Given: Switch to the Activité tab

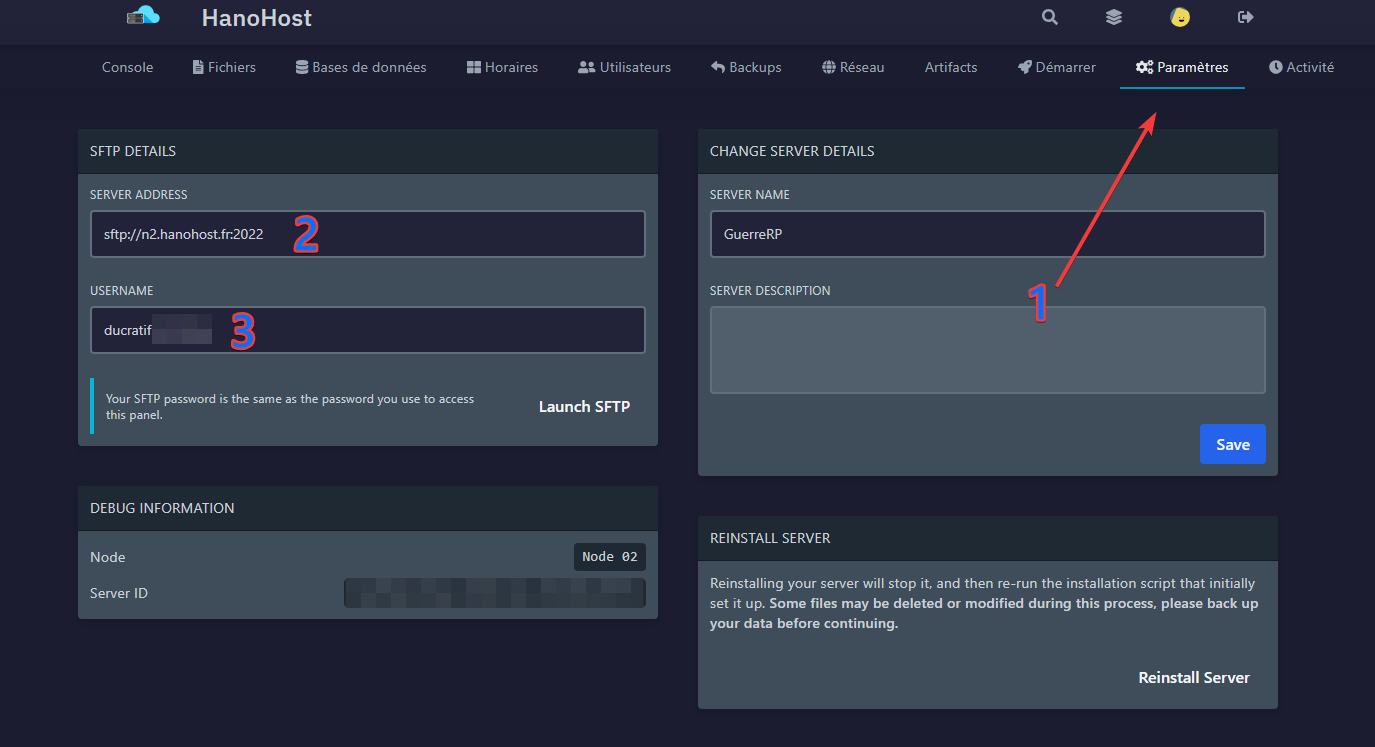Looking at the screenshot, I should click(1301, 67).
